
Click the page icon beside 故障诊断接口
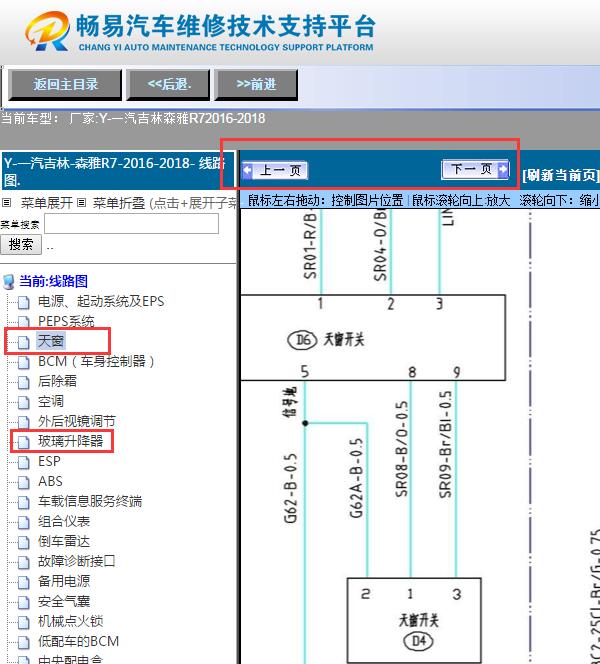(24, 562)
